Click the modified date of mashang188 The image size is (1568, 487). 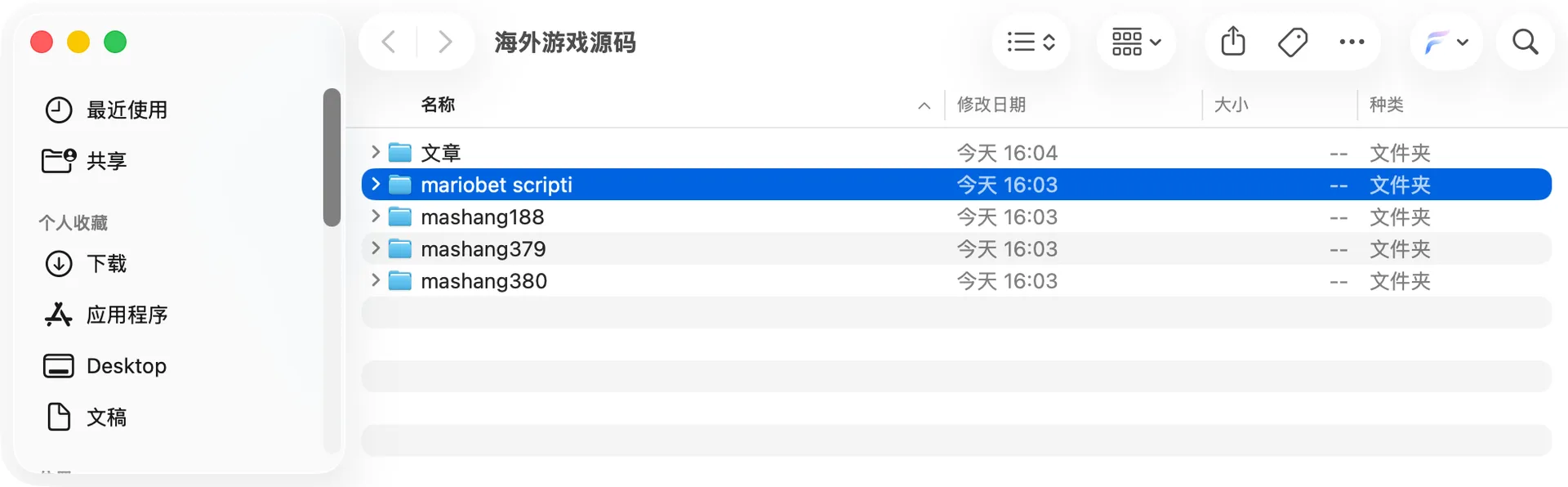(1007, 217)
